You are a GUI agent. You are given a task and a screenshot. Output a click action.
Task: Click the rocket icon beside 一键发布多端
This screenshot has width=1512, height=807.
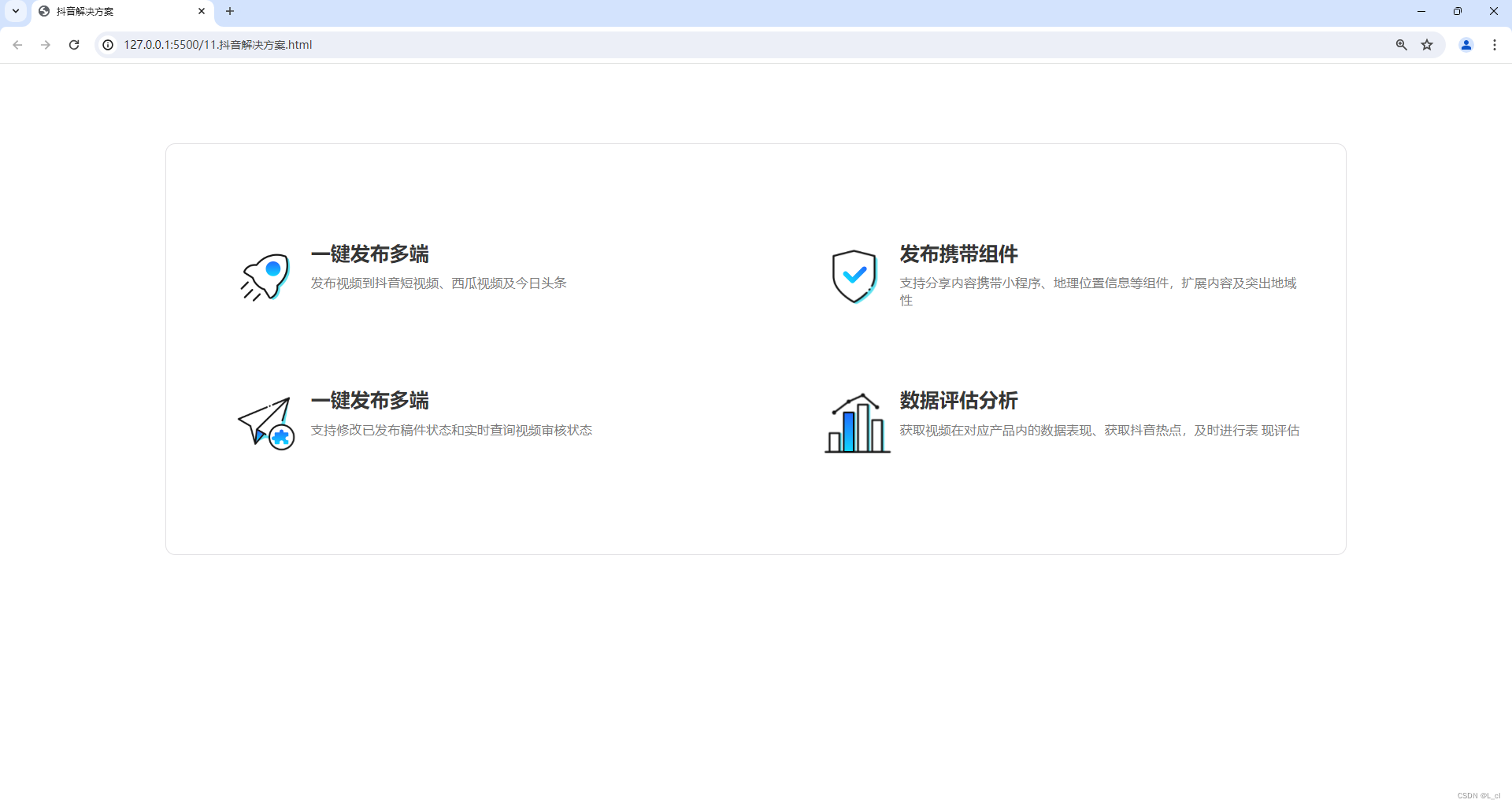[x=265, y=276]
